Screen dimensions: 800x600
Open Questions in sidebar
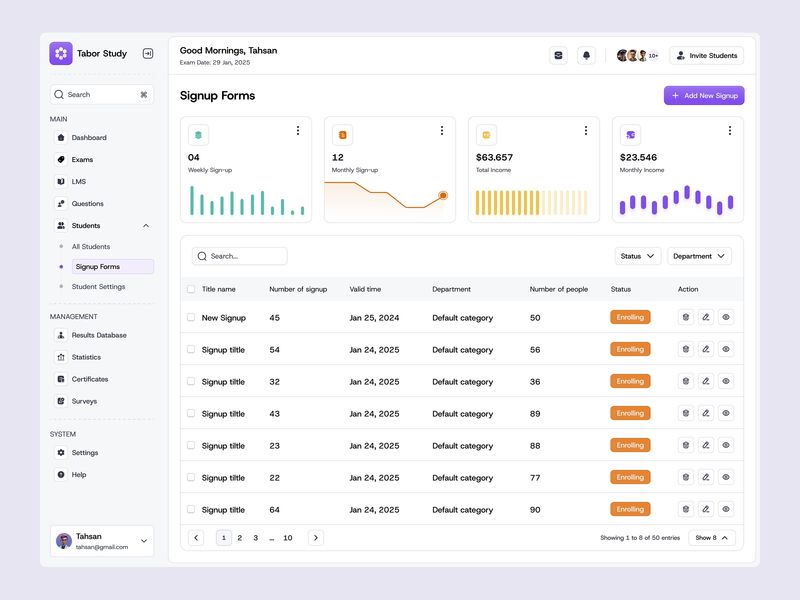coord(87,204)
